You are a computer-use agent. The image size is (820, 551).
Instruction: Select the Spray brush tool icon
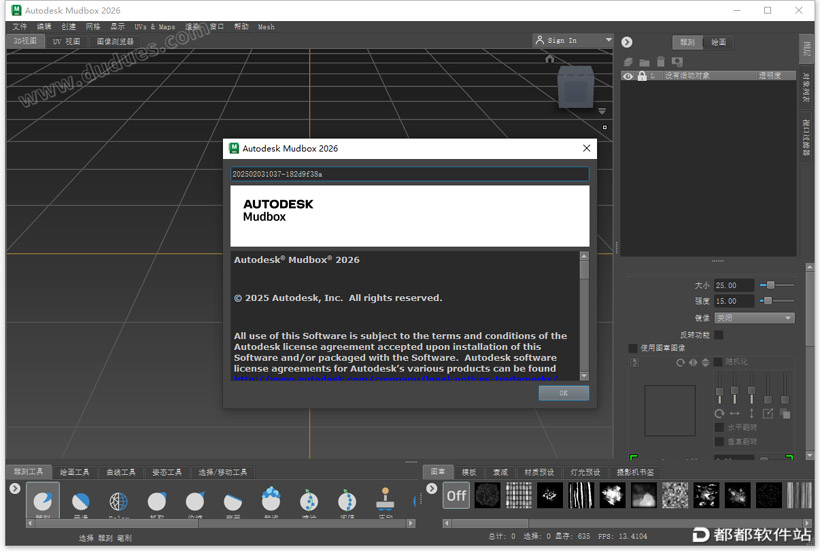point(309,500)
